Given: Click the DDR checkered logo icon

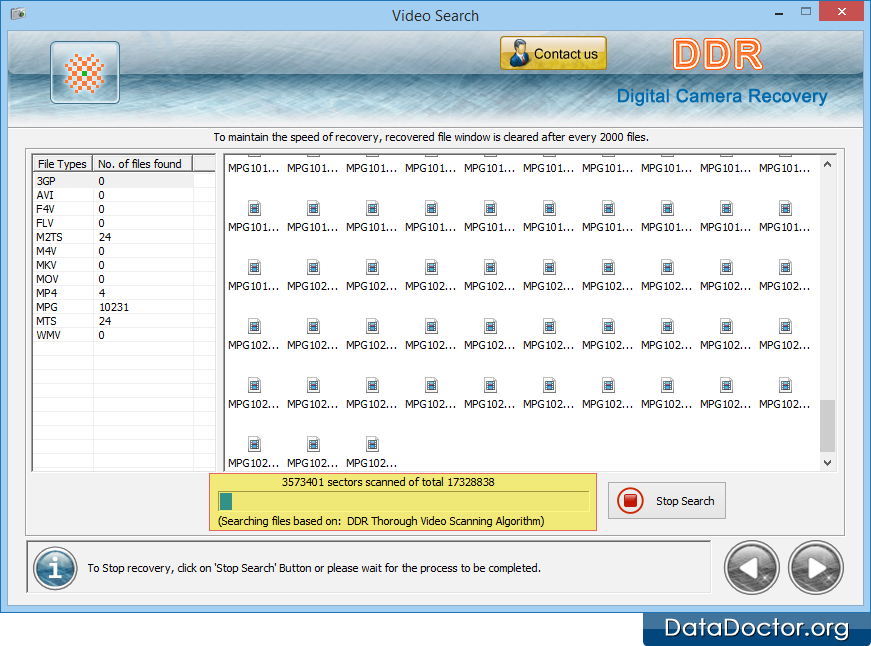Looking at the screenshot, I should [84, 71].
